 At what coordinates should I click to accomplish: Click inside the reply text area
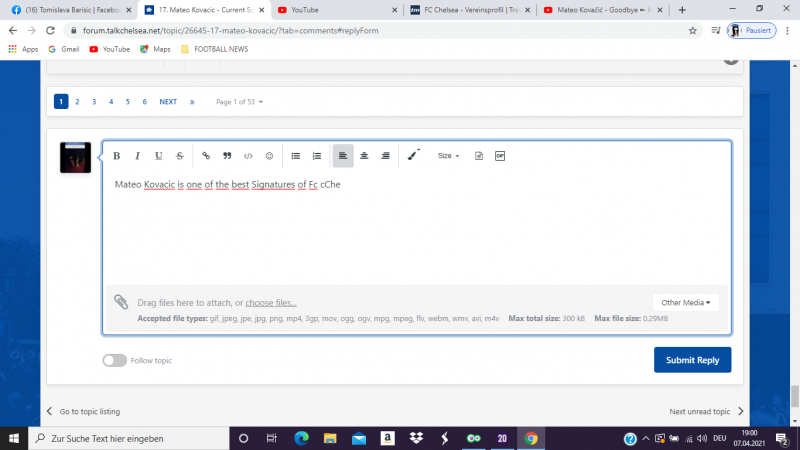point(415,230)
